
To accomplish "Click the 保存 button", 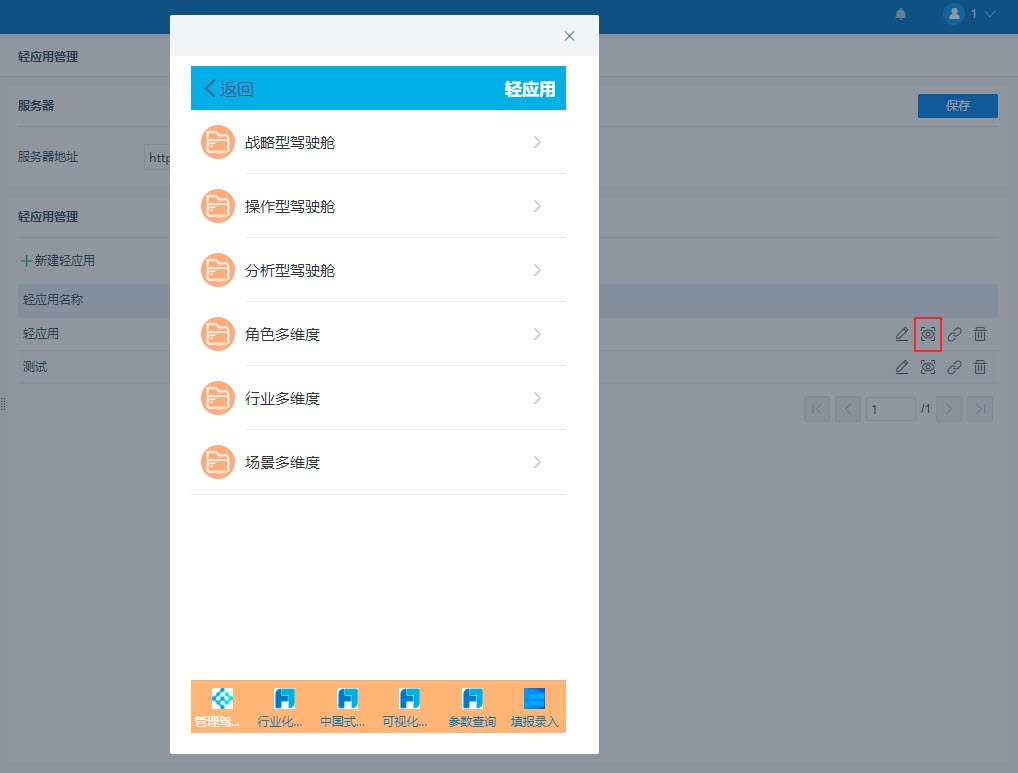I will point(958,106).
